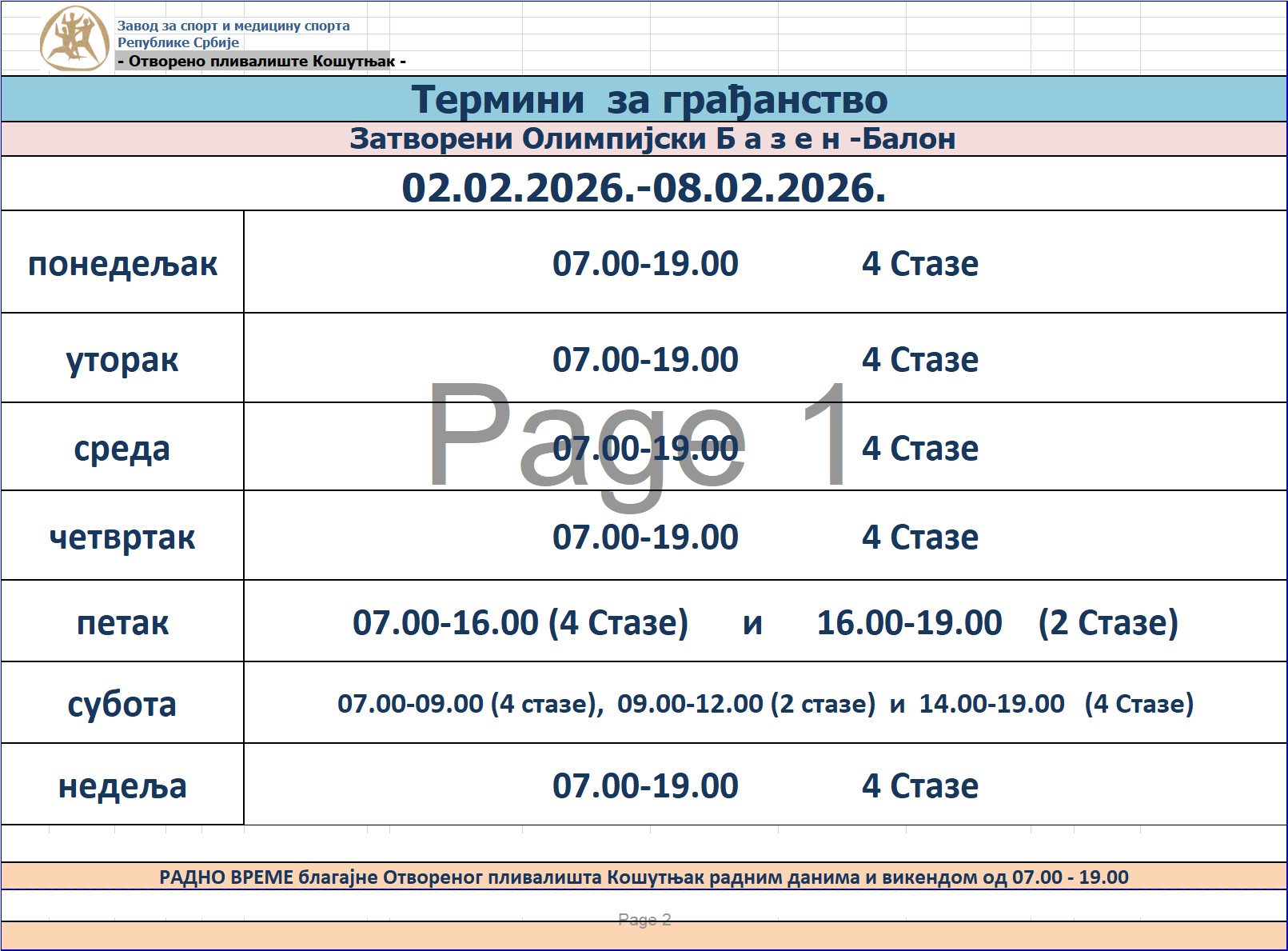
Task: Click the 'Page 2' watermark area at bottom
Action: [644, 920]
